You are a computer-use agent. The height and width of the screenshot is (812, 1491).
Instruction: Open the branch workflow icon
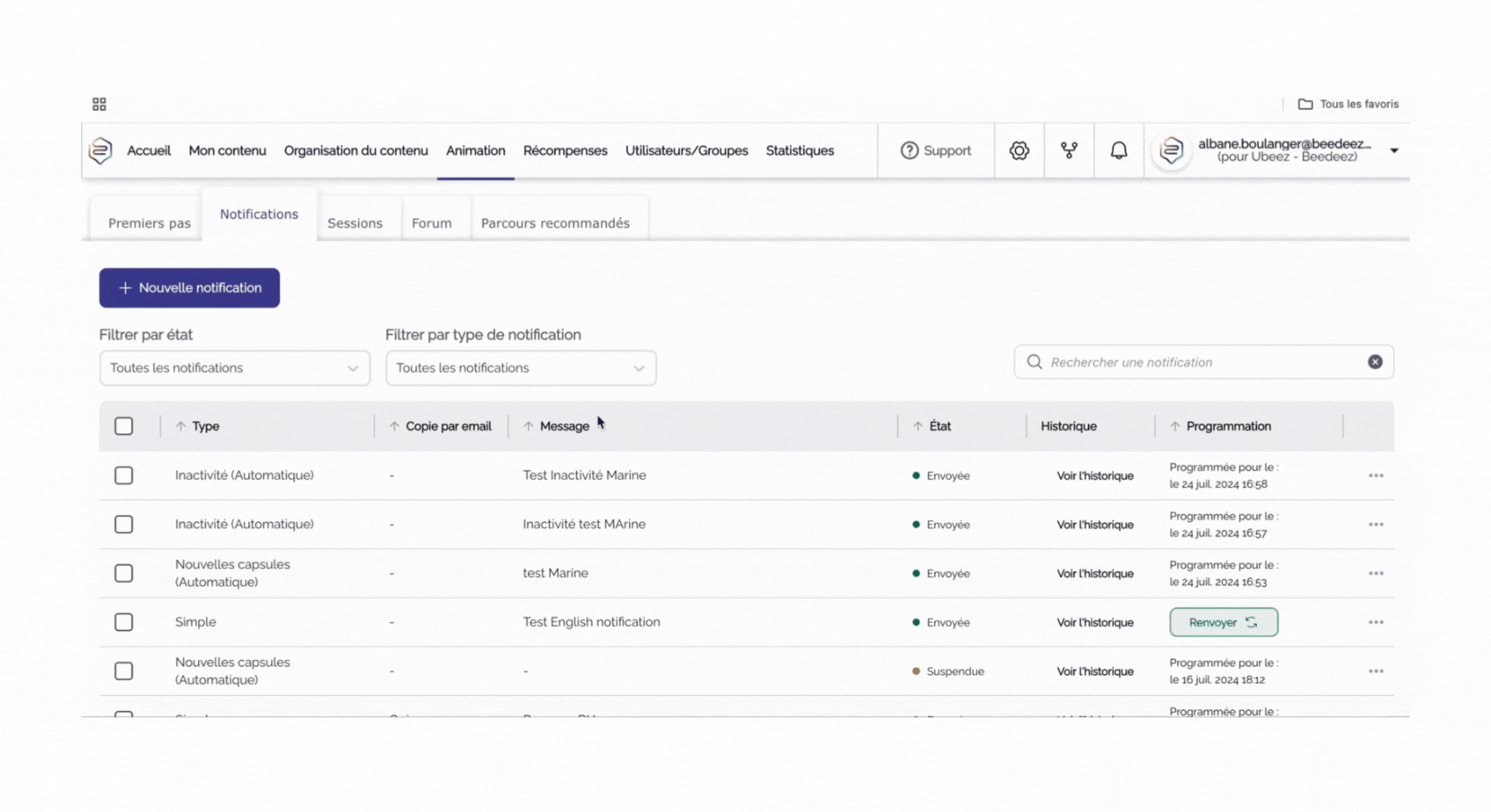coord(1069,150)
